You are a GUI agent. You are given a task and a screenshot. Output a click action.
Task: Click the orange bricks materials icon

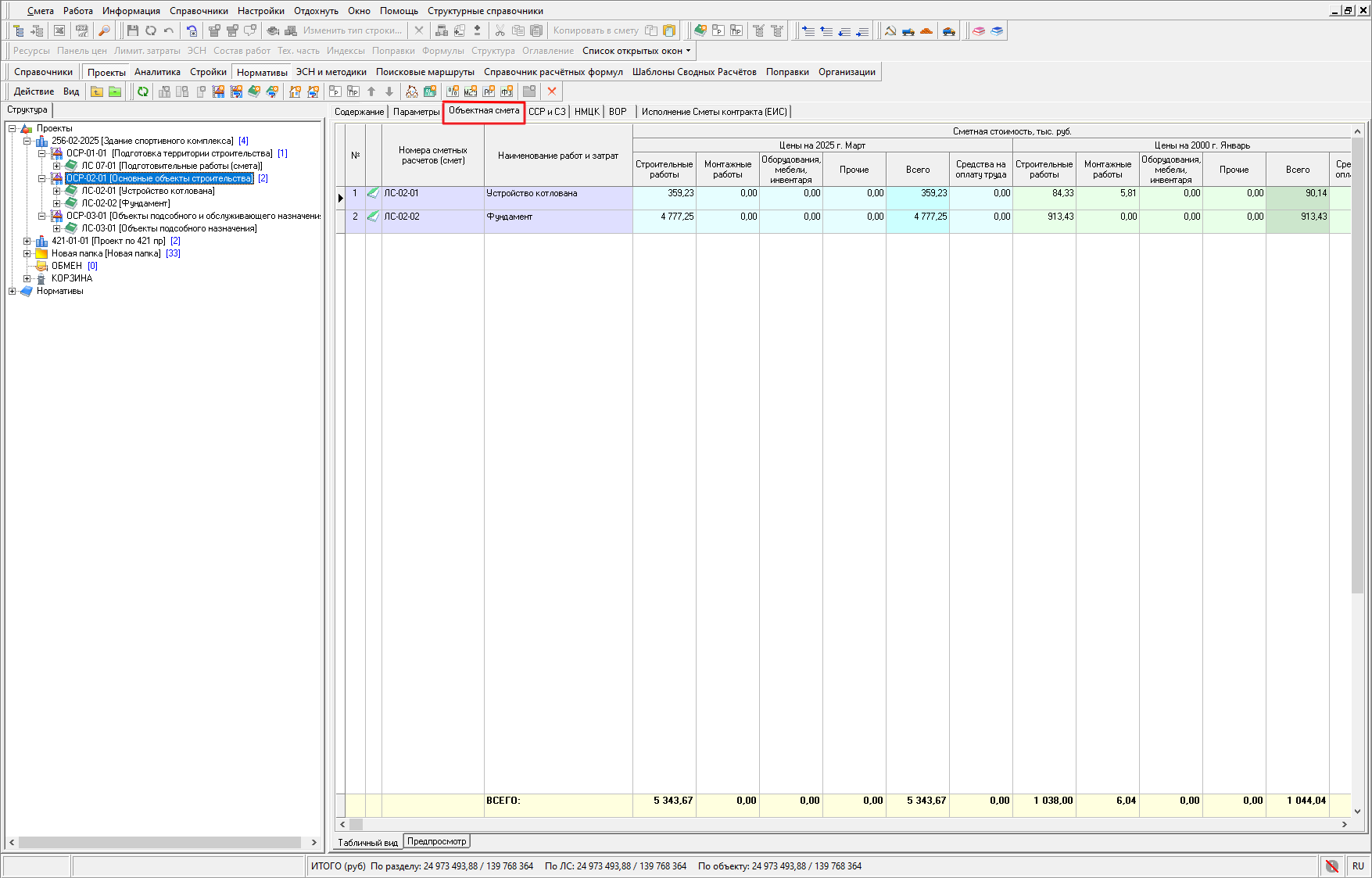[x=926, y=30]
